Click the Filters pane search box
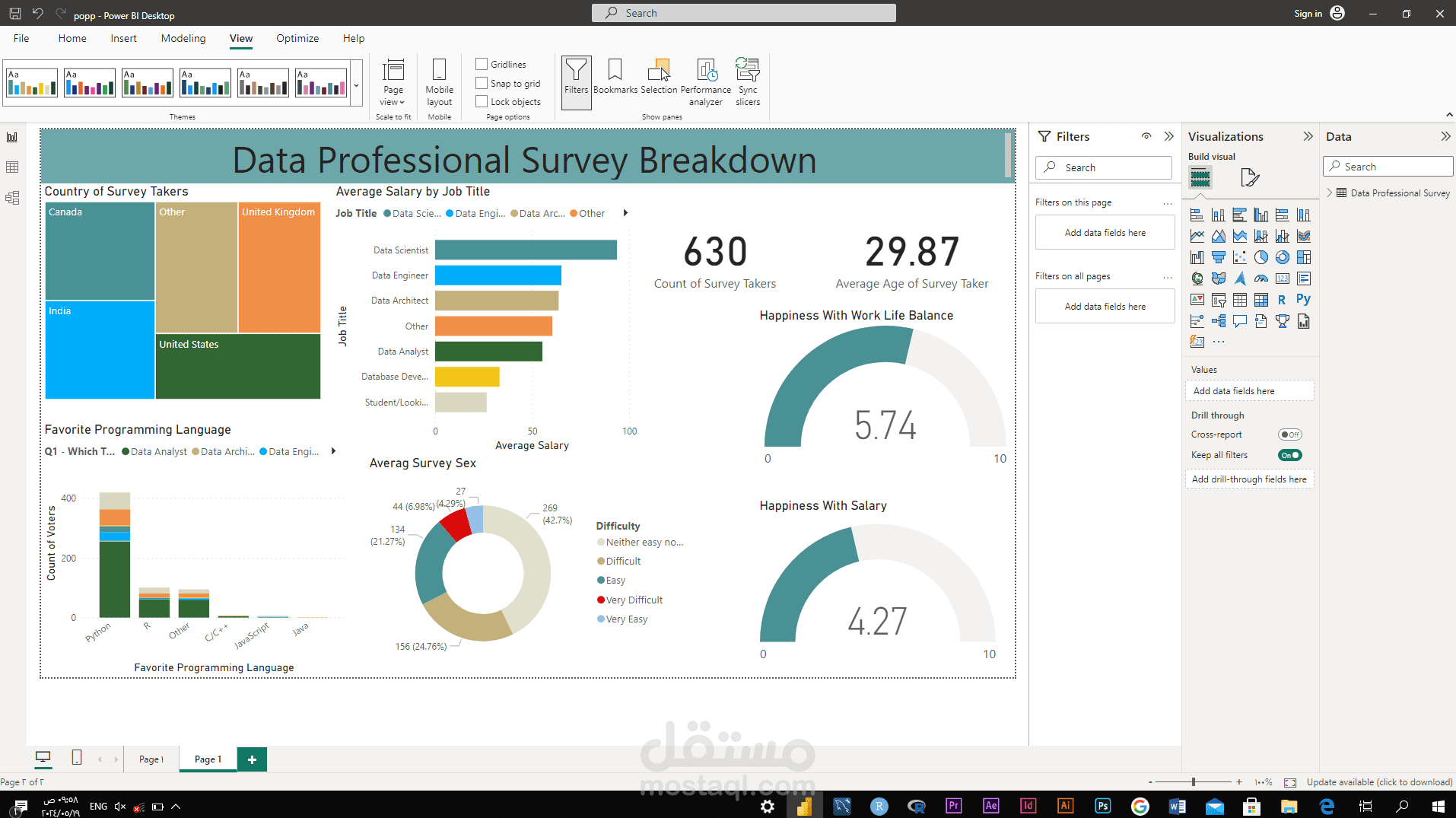 pyautogui.click(x=1103, y=167)
